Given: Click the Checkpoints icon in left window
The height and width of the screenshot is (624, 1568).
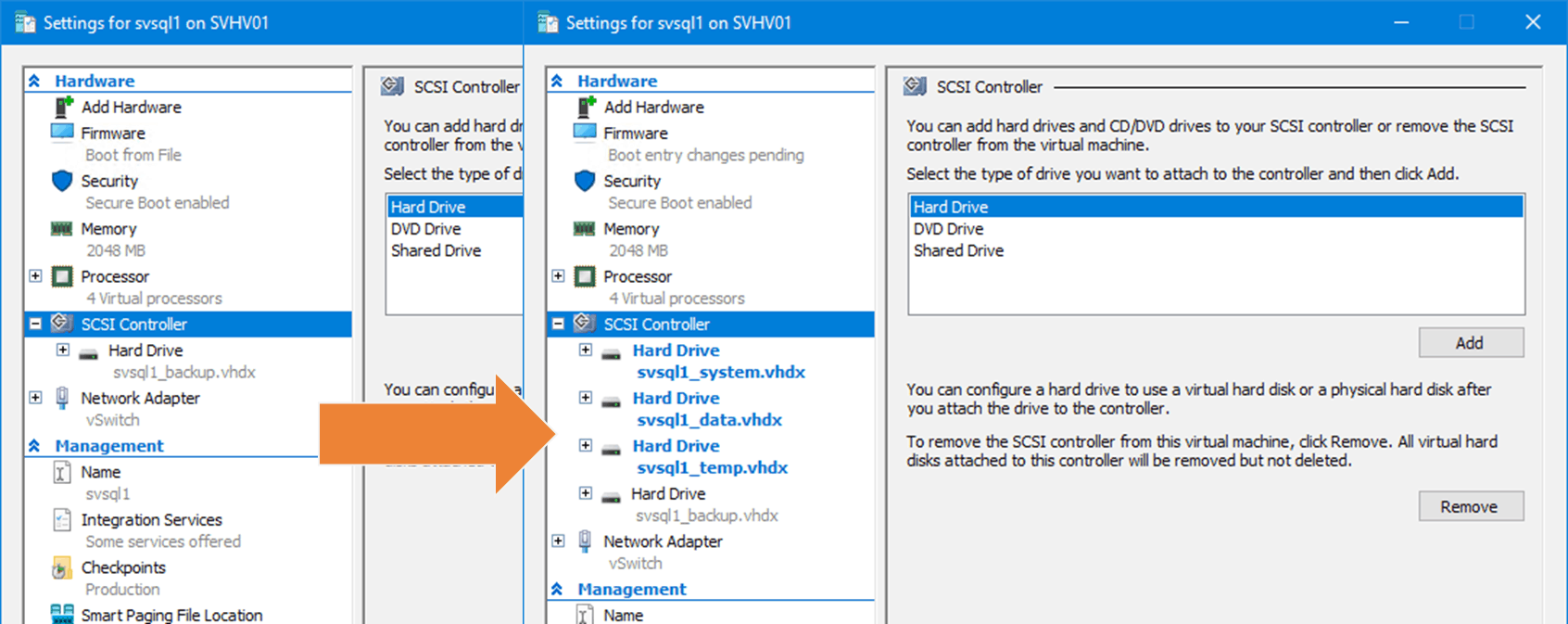Looking at the screenshot, I should (62, 567).
